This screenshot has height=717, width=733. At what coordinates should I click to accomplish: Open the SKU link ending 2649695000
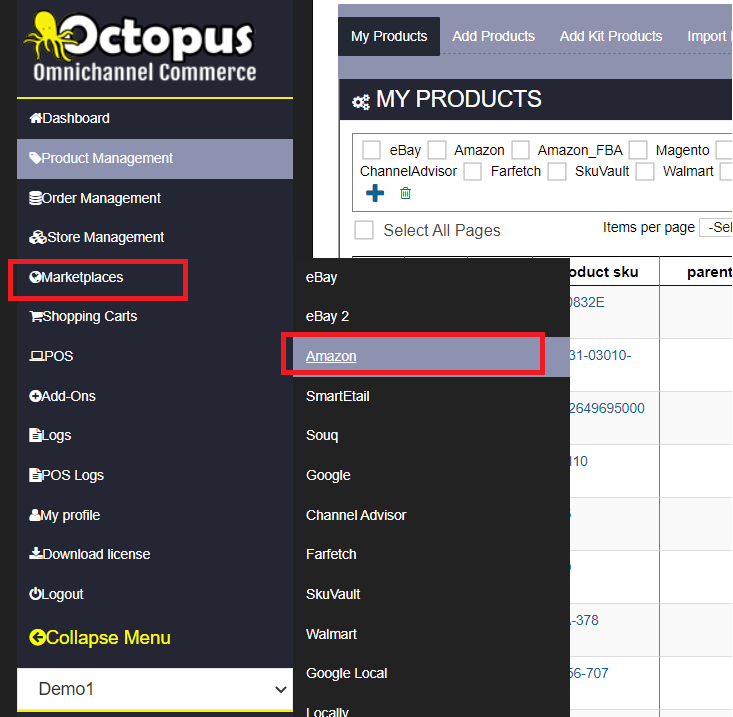(x=607, y=409)
